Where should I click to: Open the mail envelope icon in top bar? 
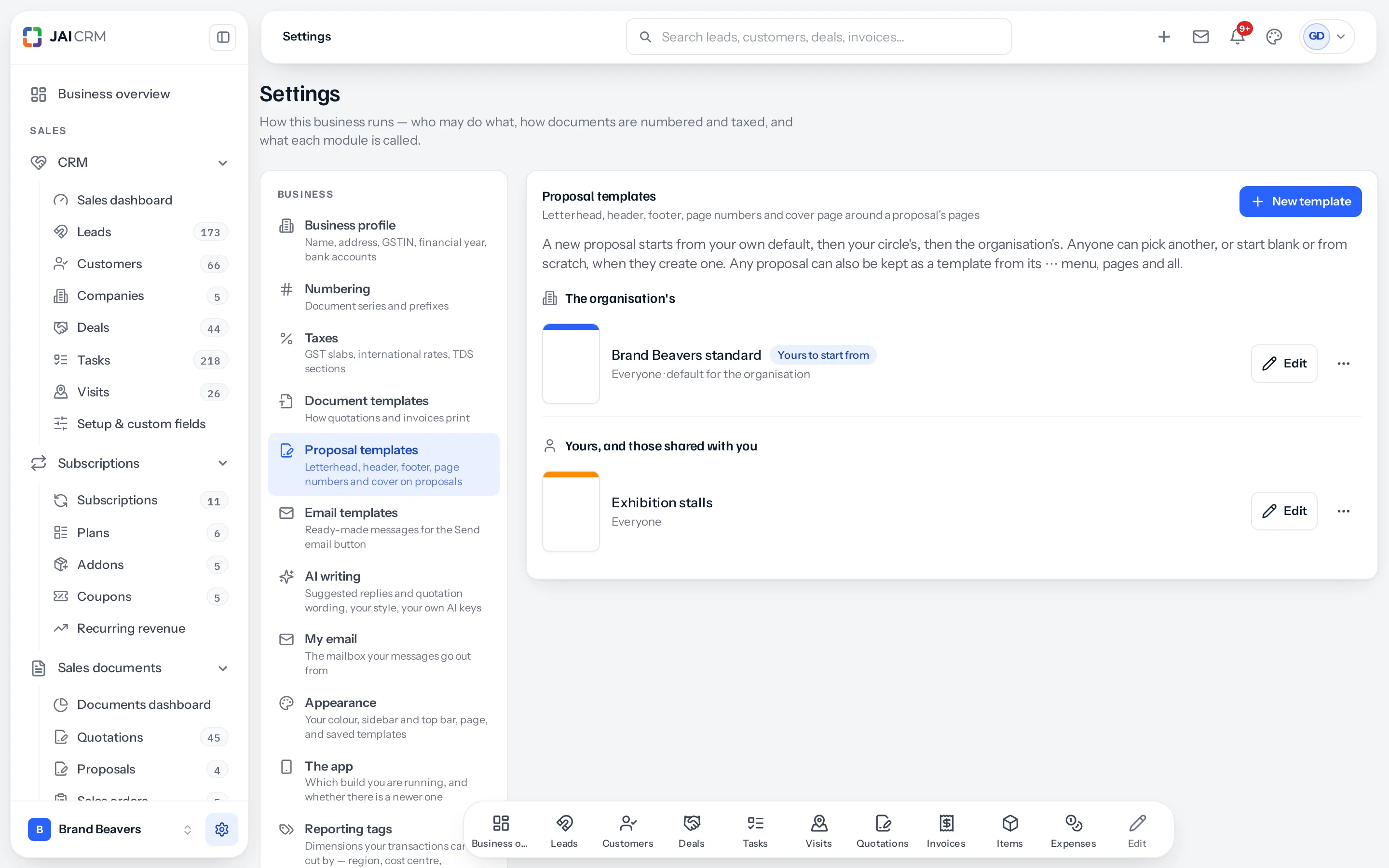tap(1200, 37)
